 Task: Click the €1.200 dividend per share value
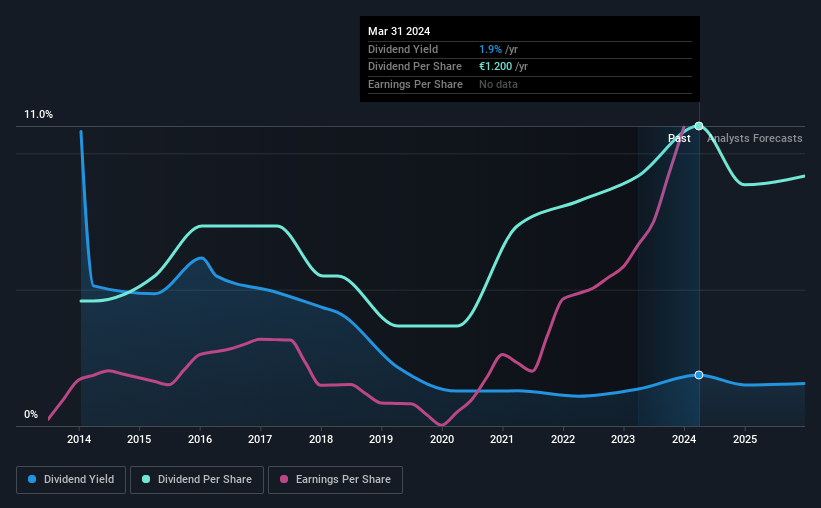(495, 67)
